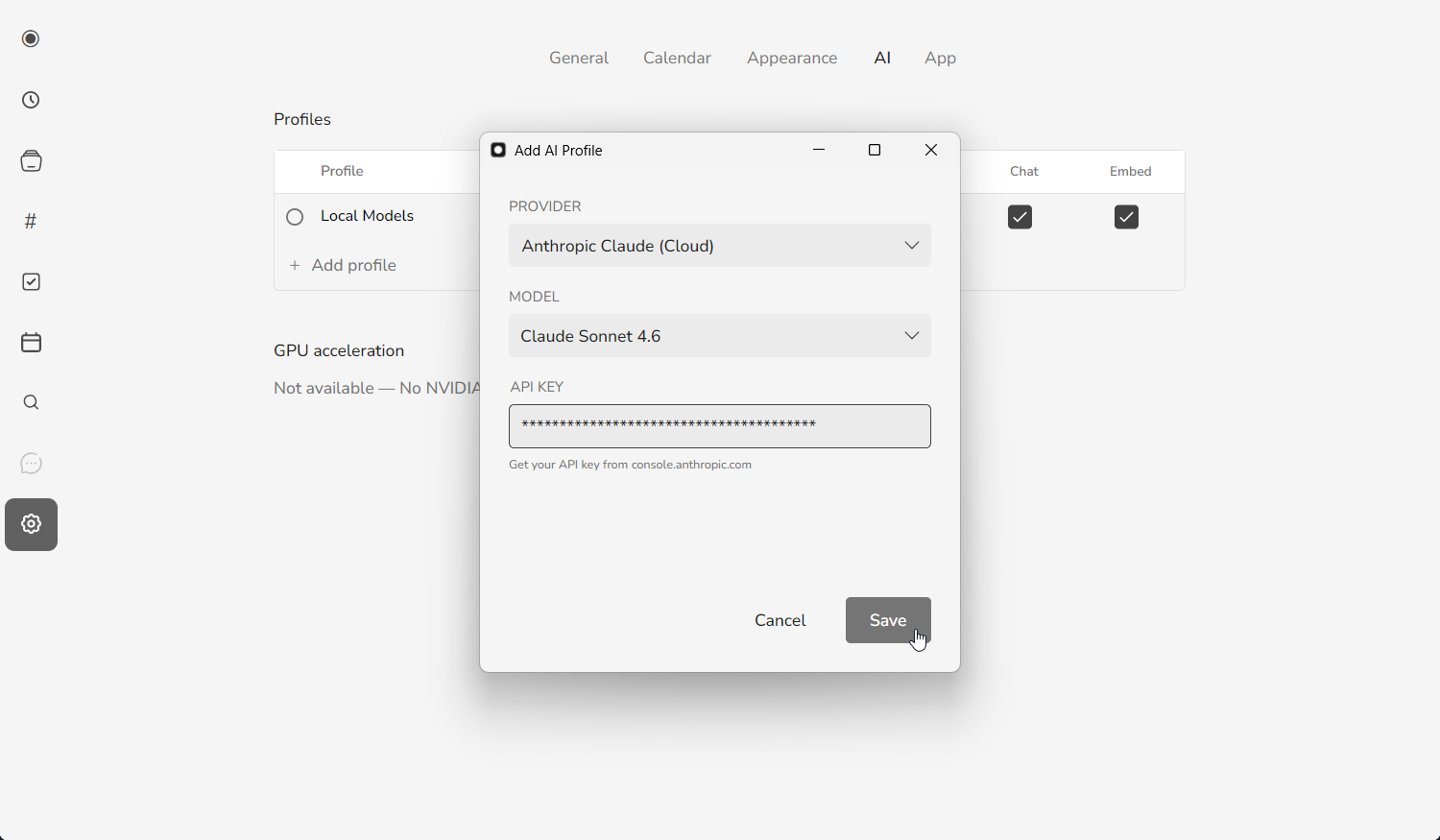The height and width of the screenshot is (840, 1440).
Task: Select the Local Models radio button
Action: (x=295, y=218)
